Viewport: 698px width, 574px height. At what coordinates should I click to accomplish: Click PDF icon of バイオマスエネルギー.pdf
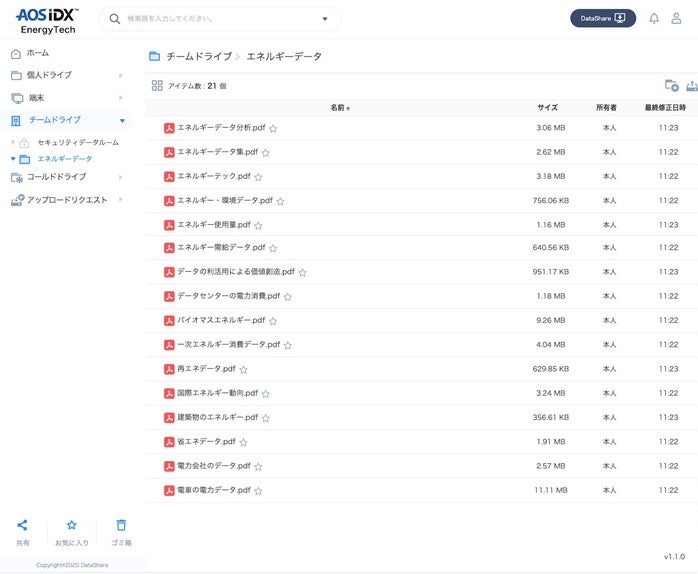(x=169, y=321)
